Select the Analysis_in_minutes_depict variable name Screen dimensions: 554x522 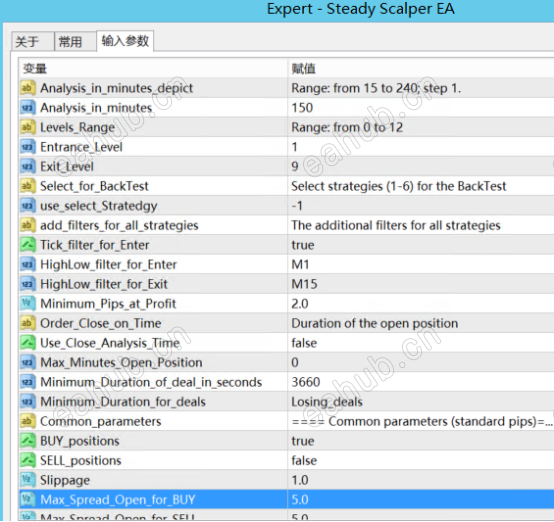pyautogui.click(x=117, y=88)
